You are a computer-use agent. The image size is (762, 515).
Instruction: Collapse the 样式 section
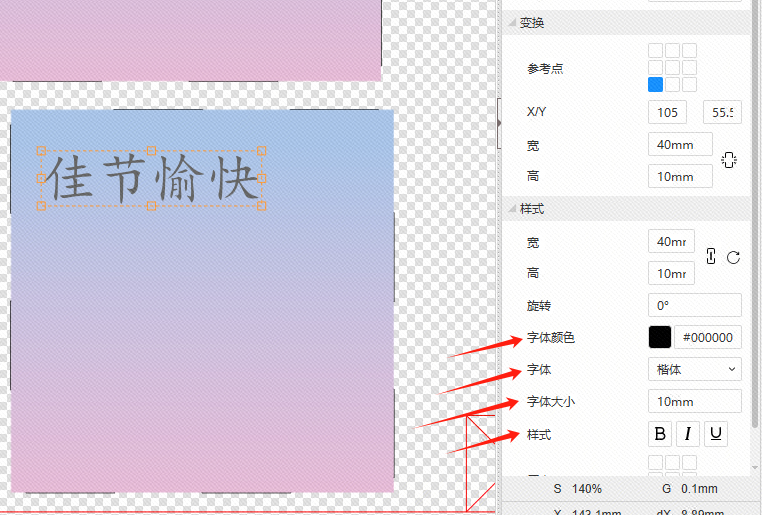(512, 209)
